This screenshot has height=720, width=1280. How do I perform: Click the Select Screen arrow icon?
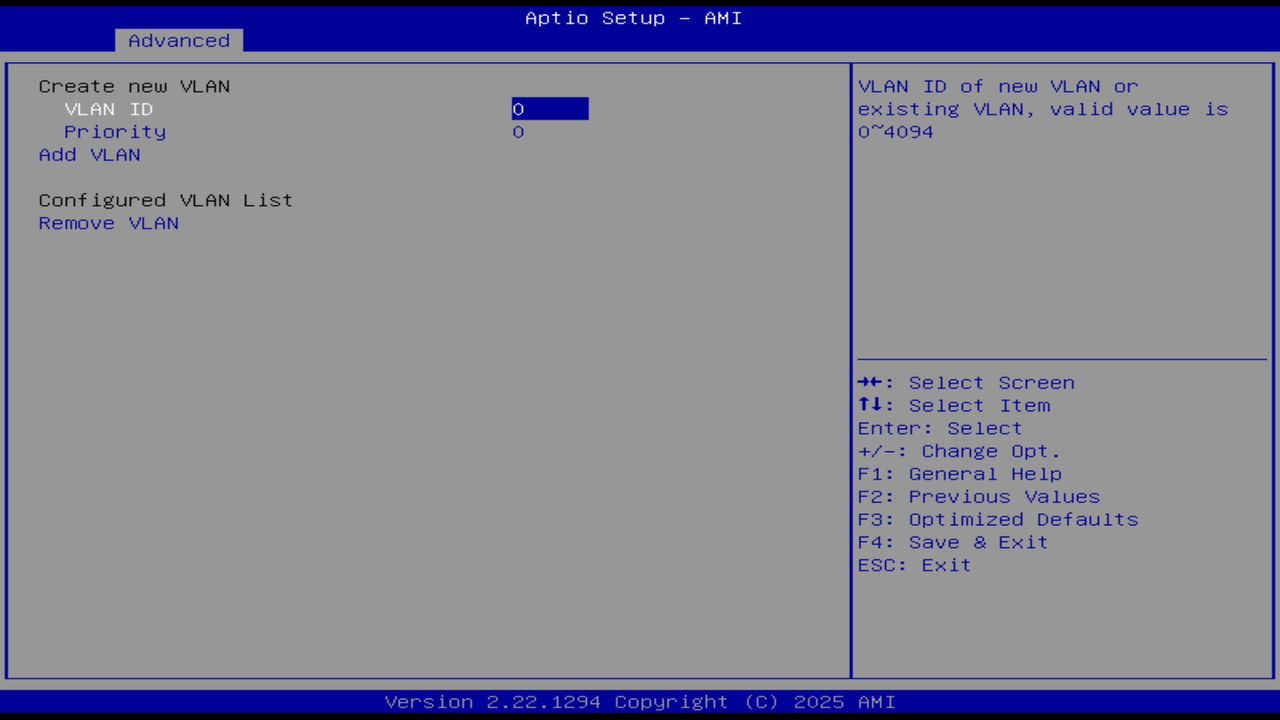point(871,382)
